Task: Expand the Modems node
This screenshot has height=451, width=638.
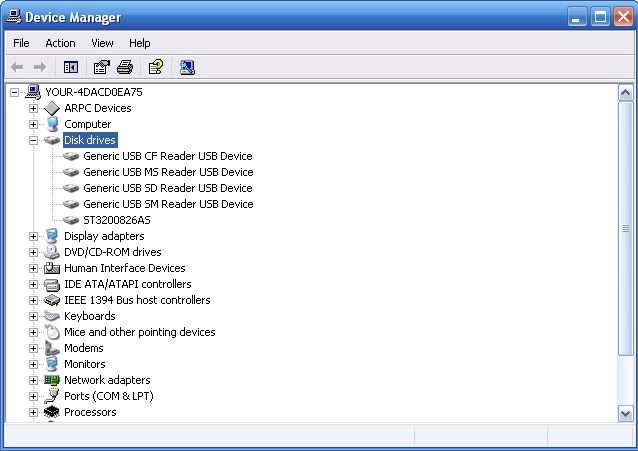Action: click(33, 348)
